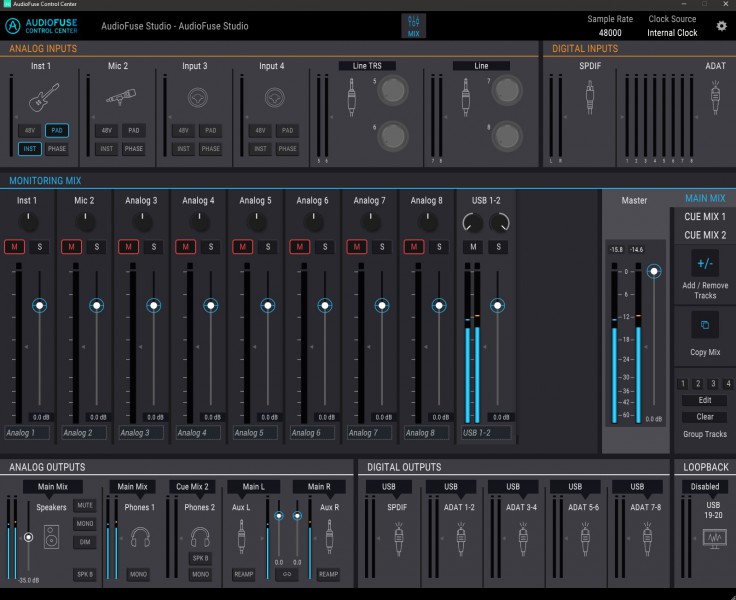Toggle PAD on Inst 1 input
This screenshot has height=600, width=736.
57,131
